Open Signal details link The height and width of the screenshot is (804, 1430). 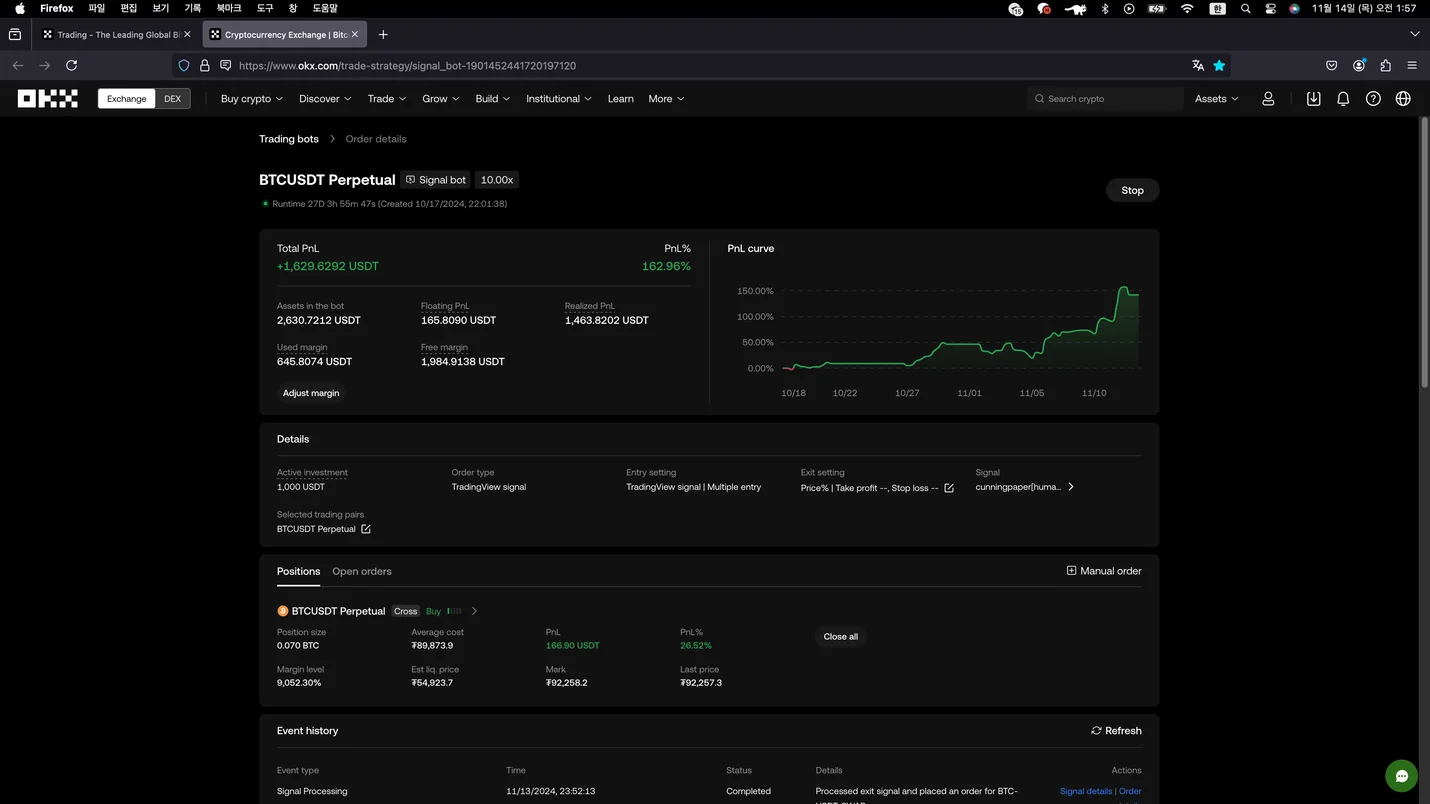point(1086,791)
